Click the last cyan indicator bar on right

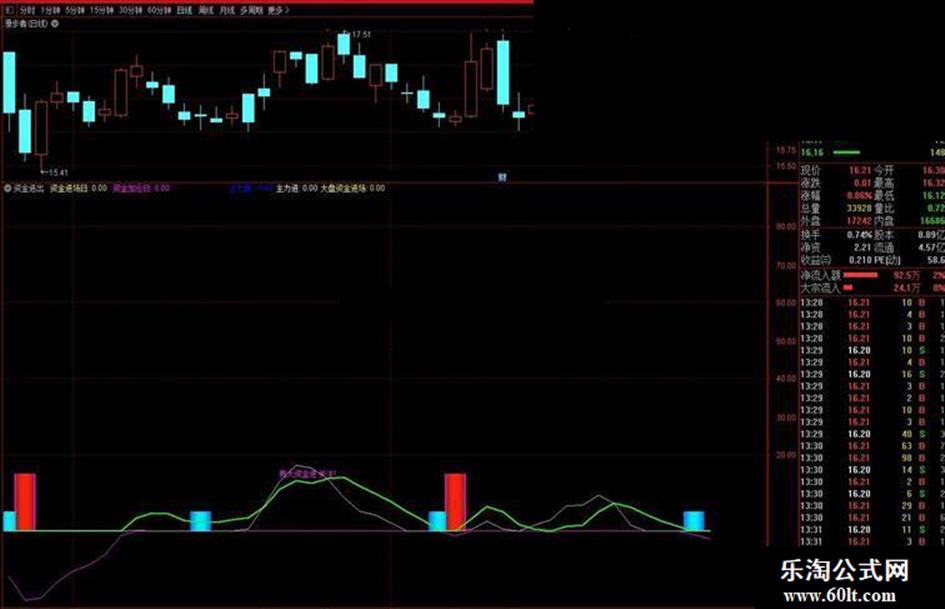694,521
